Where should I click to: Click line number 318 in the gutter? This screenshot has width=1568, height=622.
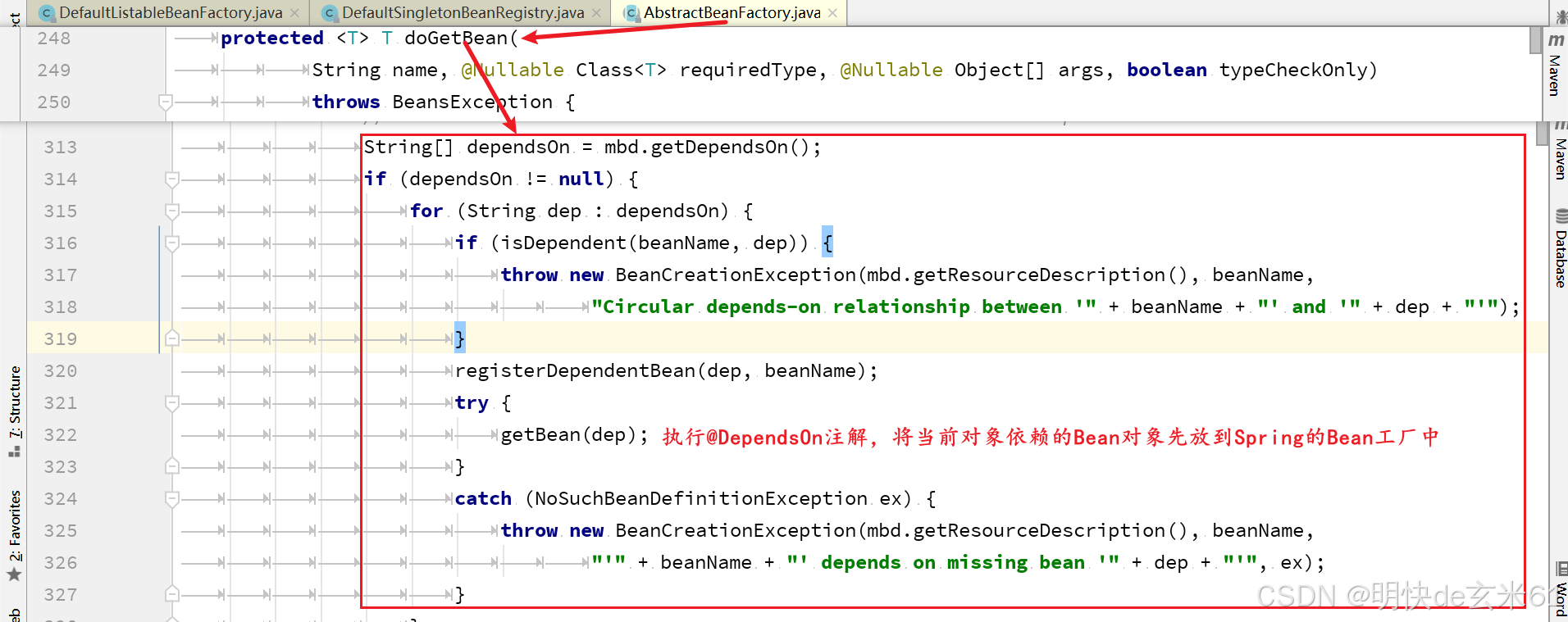tap(61, 307)
